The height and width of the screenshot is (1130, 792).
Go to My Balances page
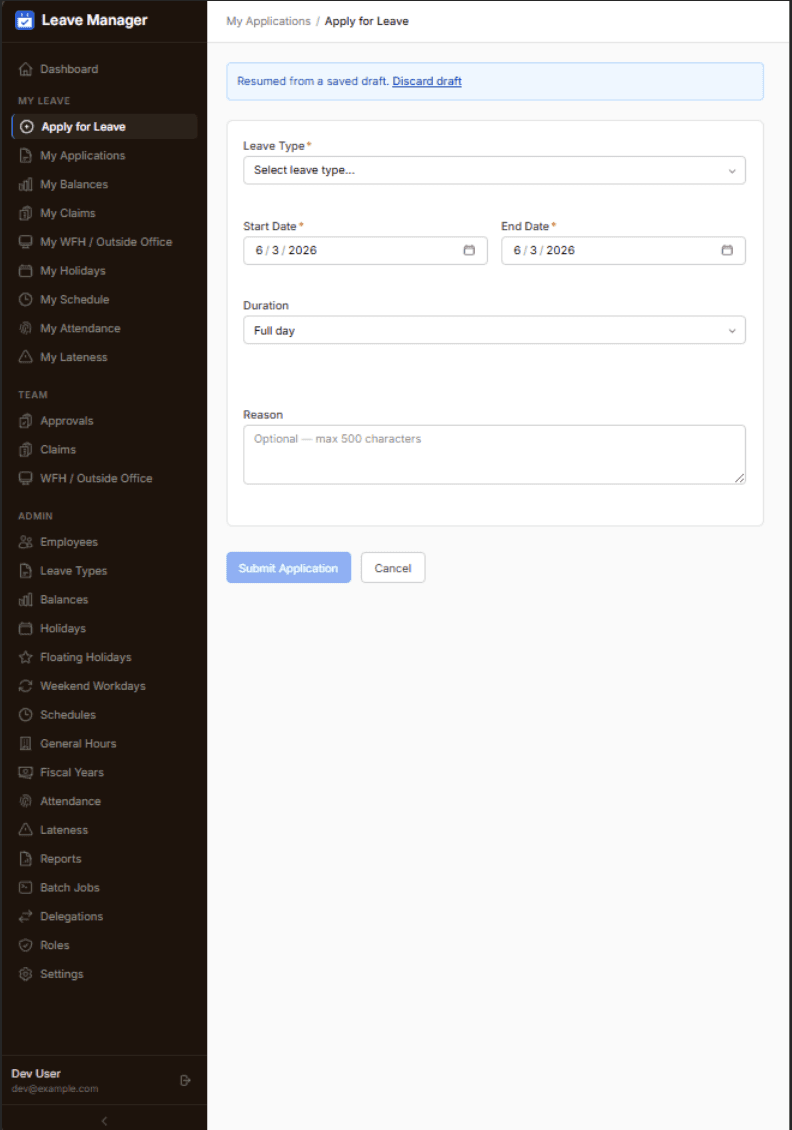104,184
